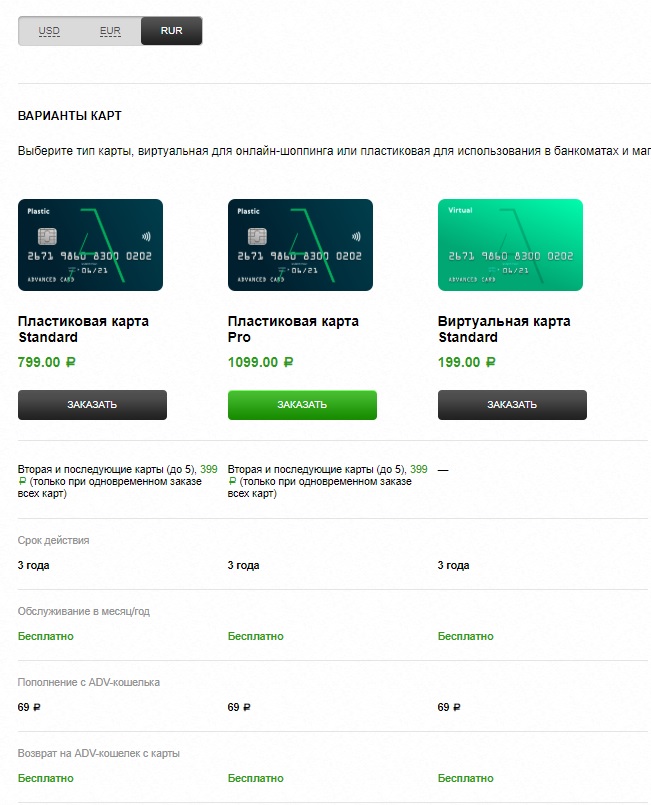
Task: Click the 'Пластиковая карта Standard' title
Action: coord(83,329)
